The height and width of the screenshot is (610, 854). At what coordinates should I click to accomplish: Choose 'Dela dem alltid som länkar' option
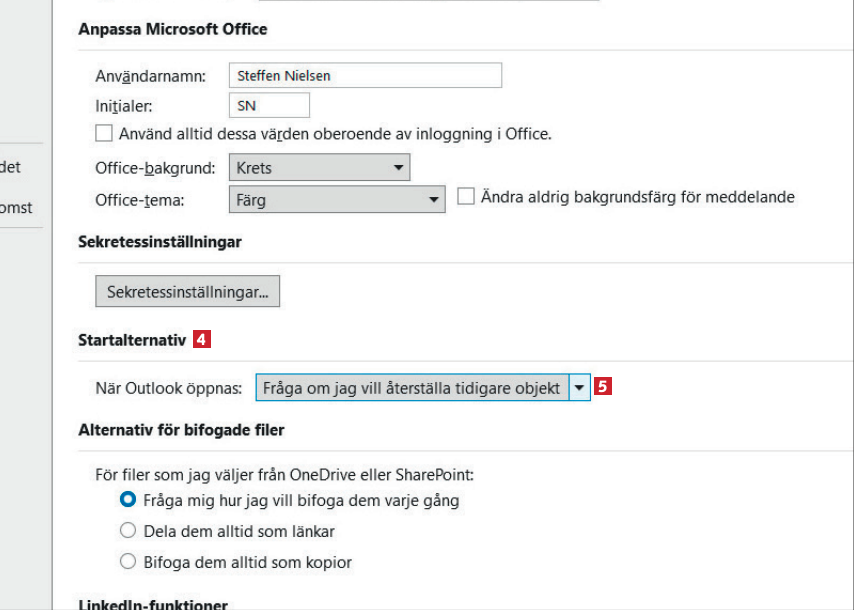click(x=128, y=531)
